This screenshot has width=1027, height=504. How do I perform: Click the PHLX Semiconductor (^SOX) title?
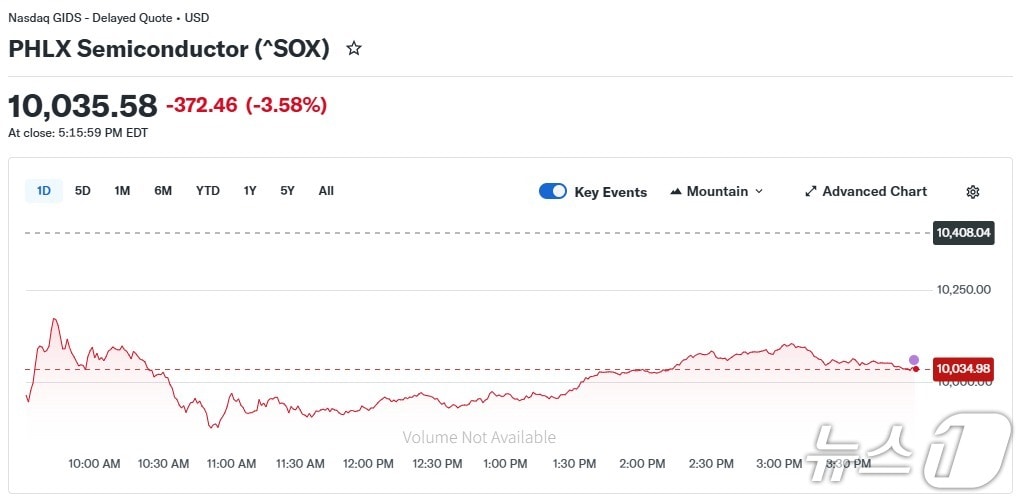coord(169,48)
